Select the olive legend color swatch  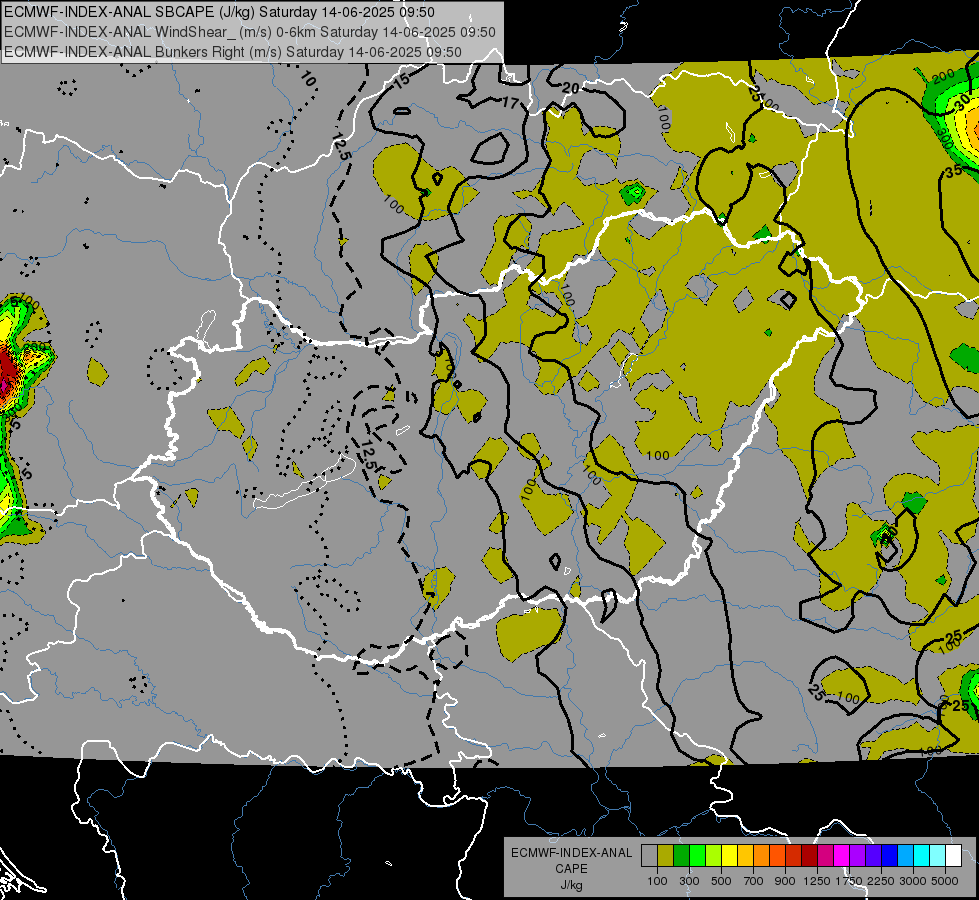coord(665,856)
